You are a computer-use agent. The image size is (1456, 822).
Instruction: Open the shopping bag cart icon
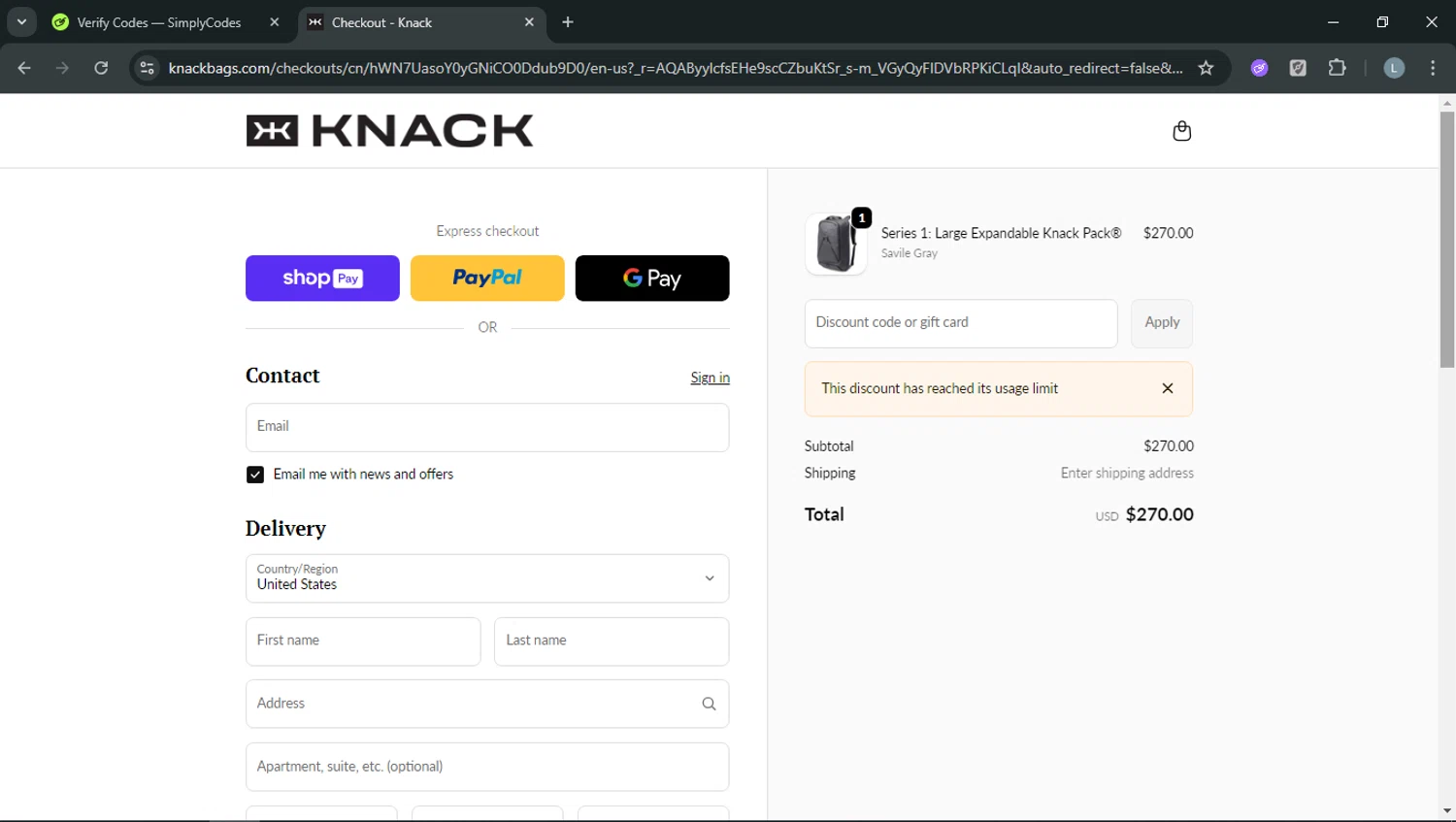coord(1181,131)
